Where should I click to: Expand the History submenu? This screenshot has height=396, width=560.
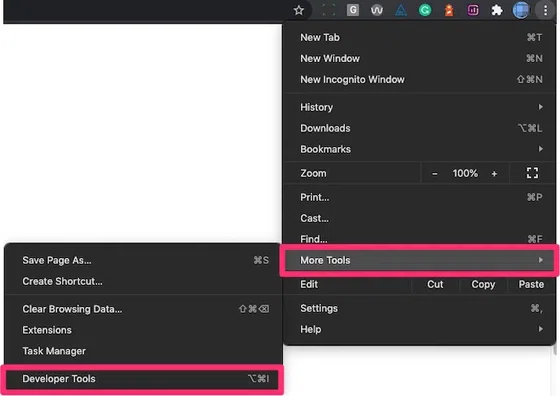[420, 107]
